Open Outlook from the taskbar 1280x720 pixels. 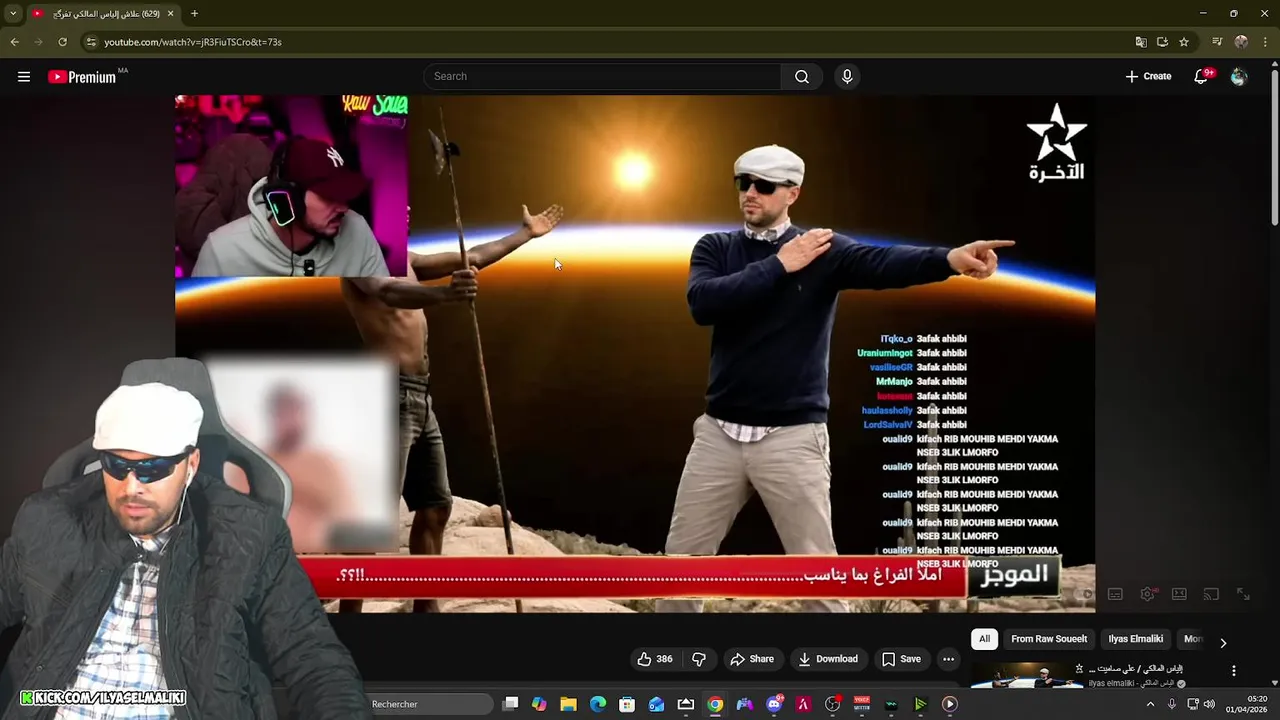[656, 704]
